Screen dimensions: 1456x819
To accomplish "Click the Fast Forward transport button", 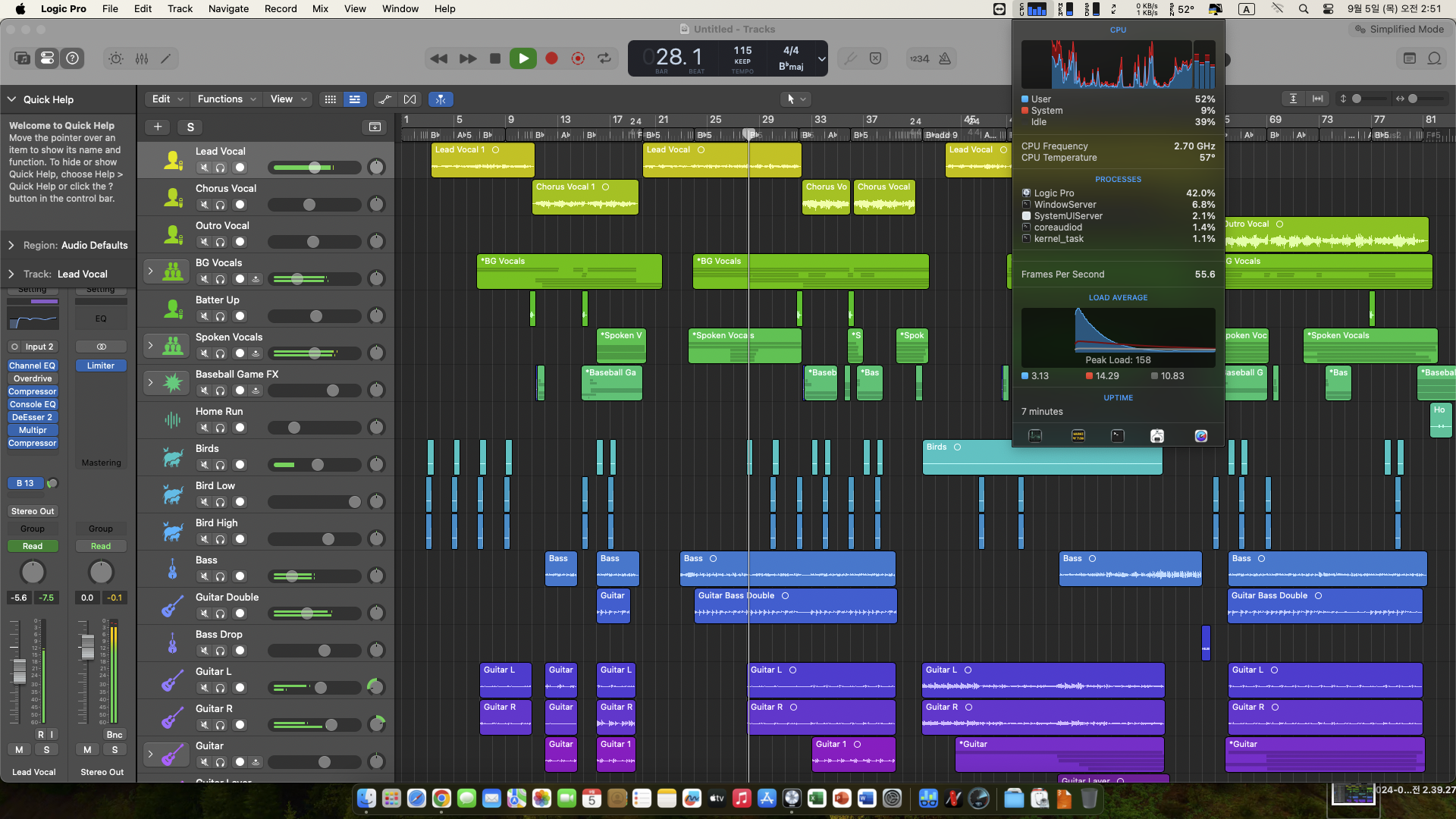I will (468, 58).
